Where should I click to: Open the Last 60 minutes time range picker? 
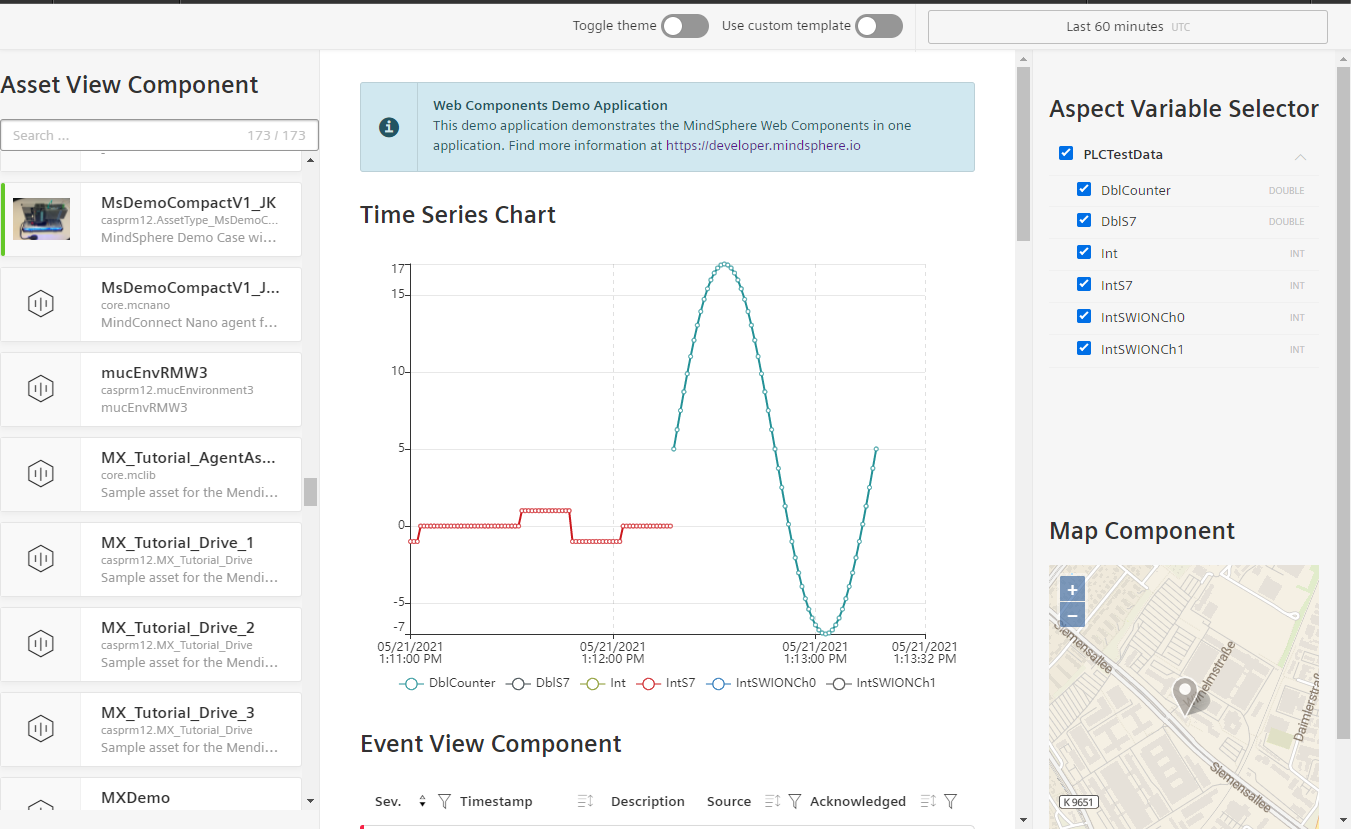click(x=1127, y=27)
